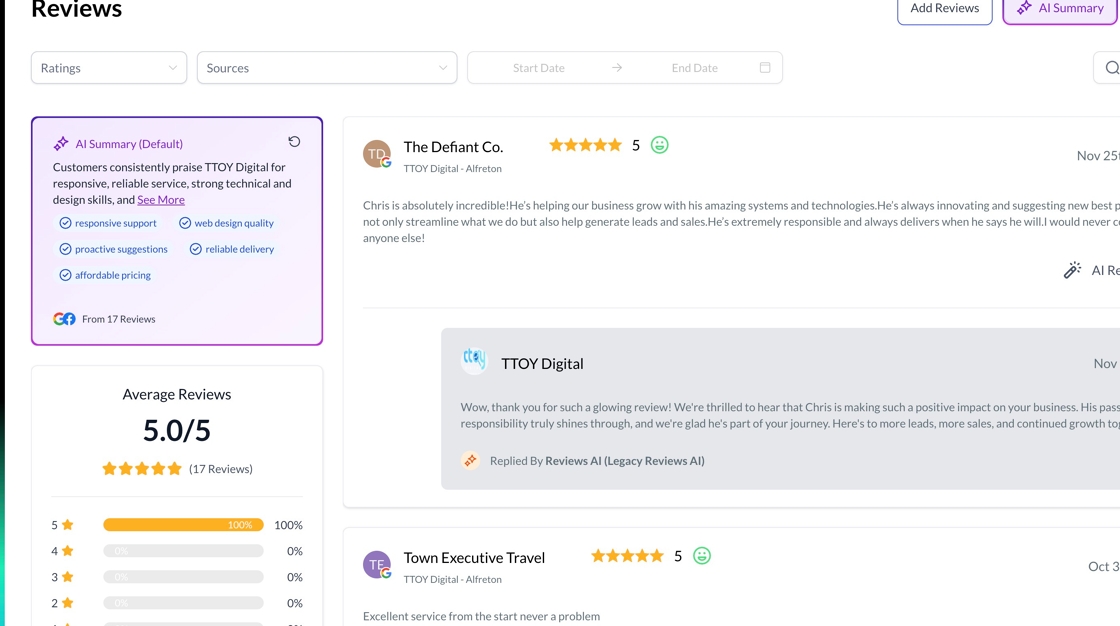Click the star icon in the 5 row
The height and width of the screenshot is (626, 1120).
[68, 525]
